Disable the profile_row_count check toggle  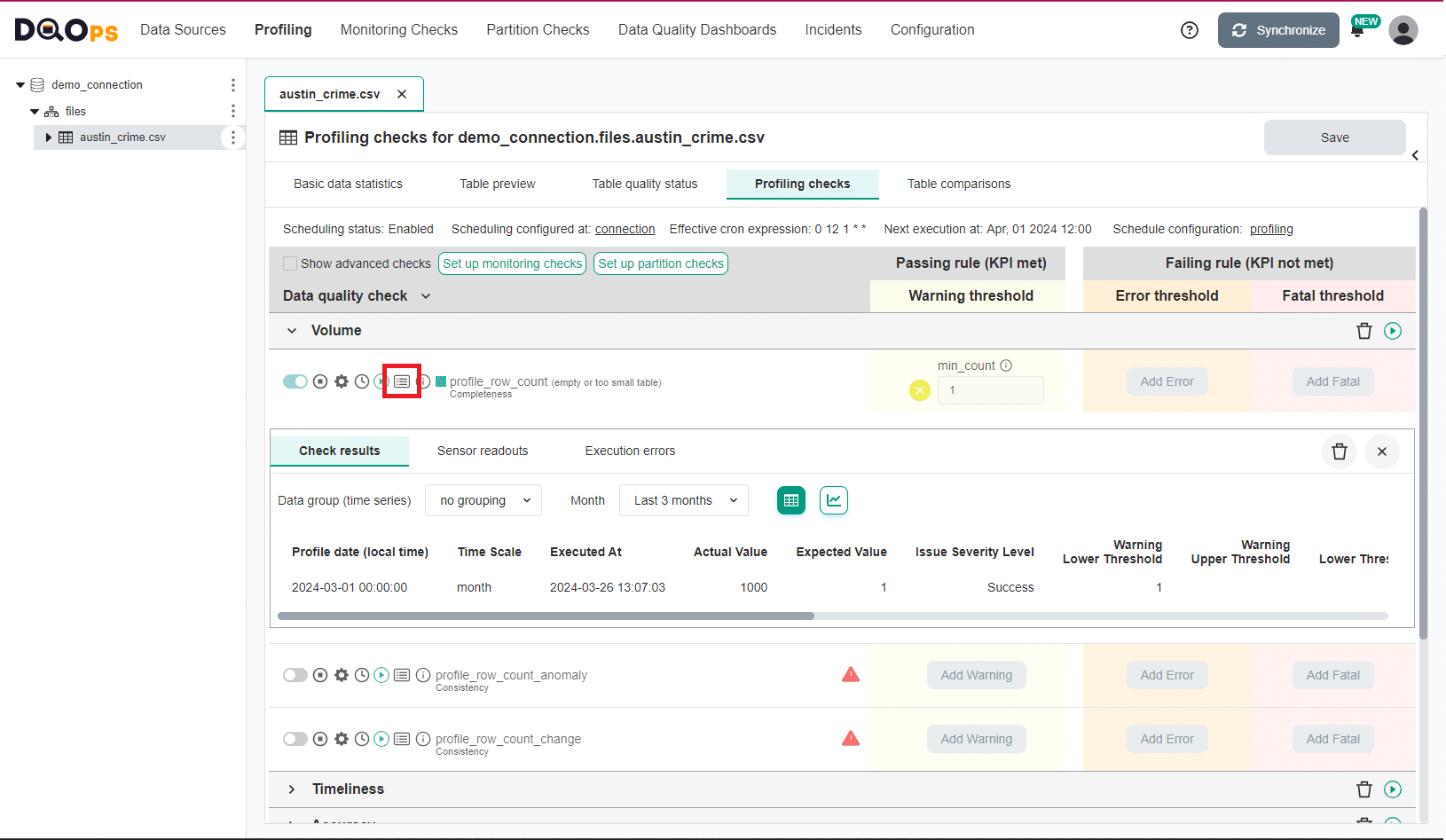(295, 381)
